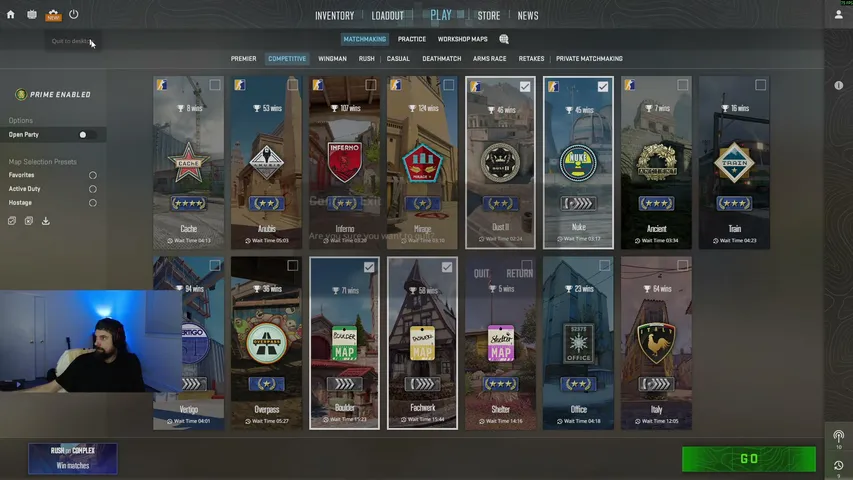Select the Hostage preset radio button
The image size is (853, 480).
[92, 202]
